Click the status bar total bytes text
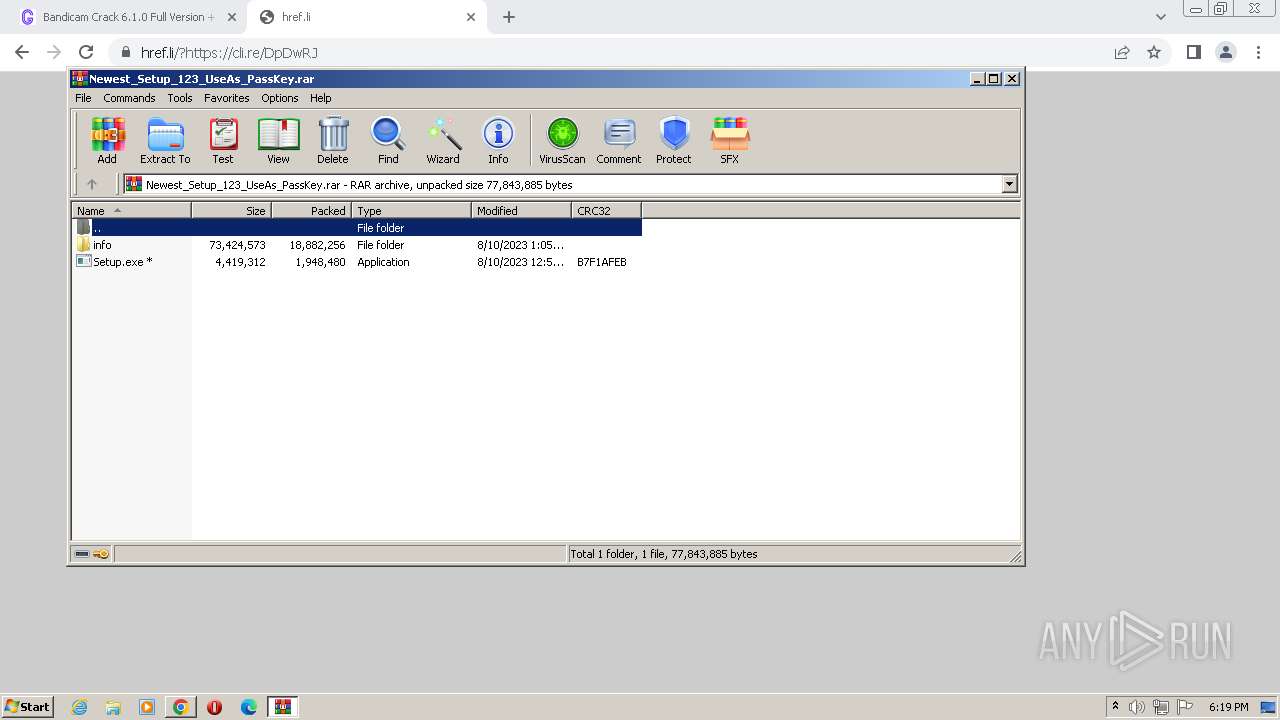 coord(664,554)
